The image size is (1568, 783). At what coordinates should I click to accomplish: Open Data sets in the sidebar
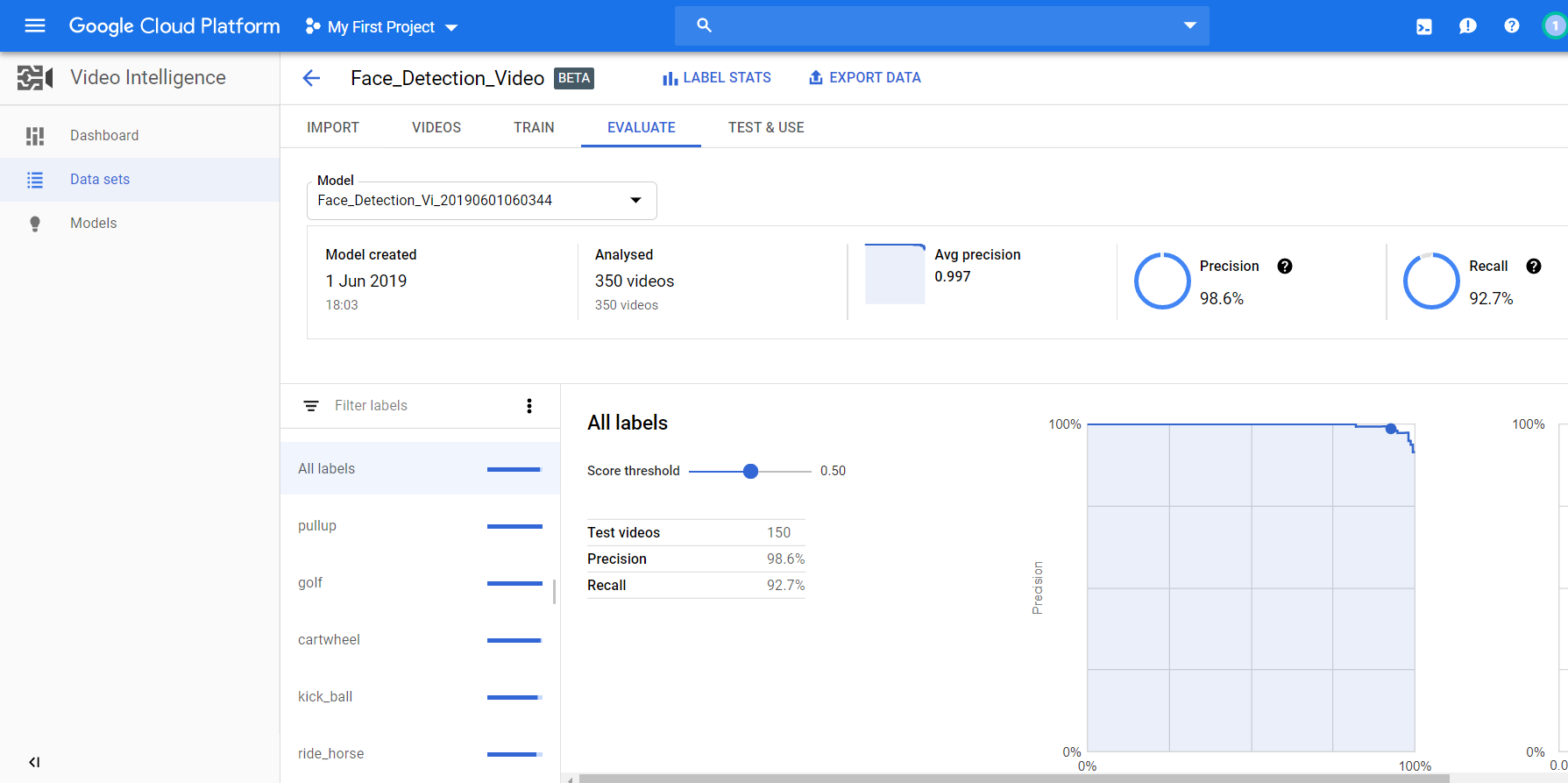(140, 180)
